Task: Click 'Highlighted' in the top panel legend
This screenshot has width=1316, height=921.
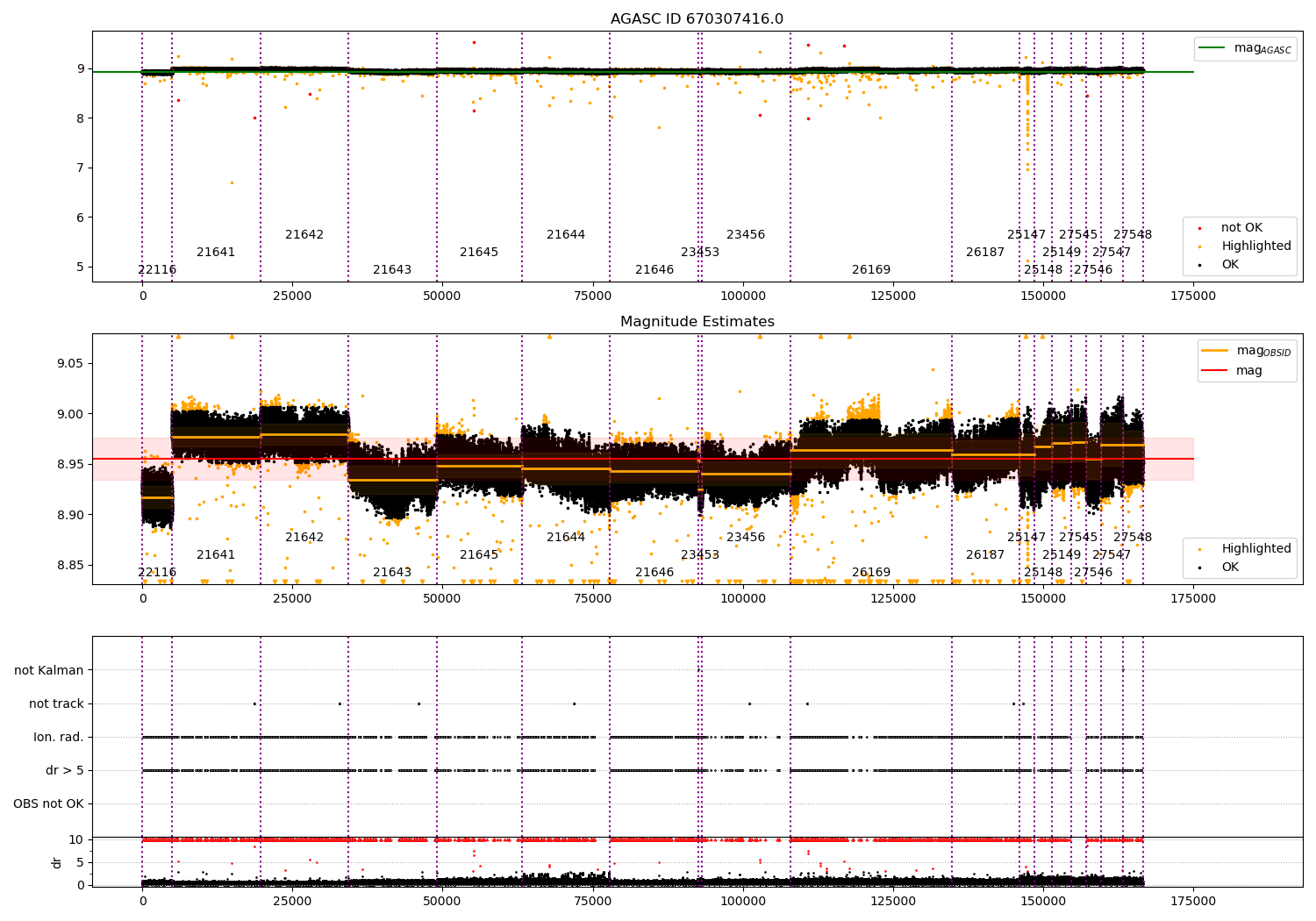Action: (x=1255, y=246)
